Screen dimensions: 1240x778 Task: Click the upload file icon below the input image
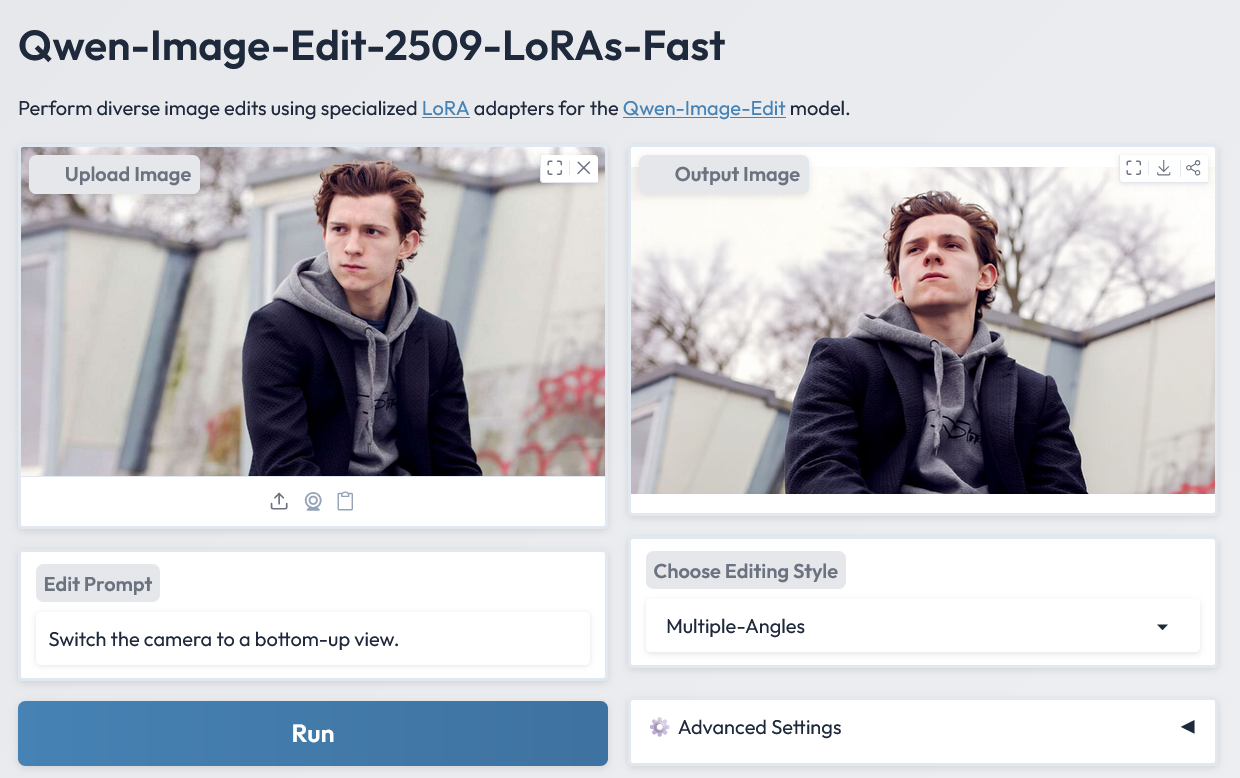(x=279, y=501)
